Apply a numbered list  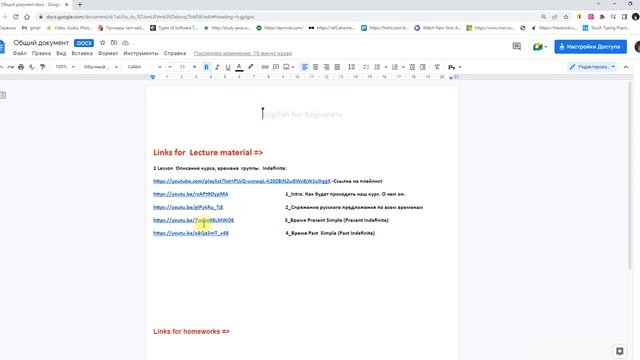pyautogui.click(x=395, y=67)
